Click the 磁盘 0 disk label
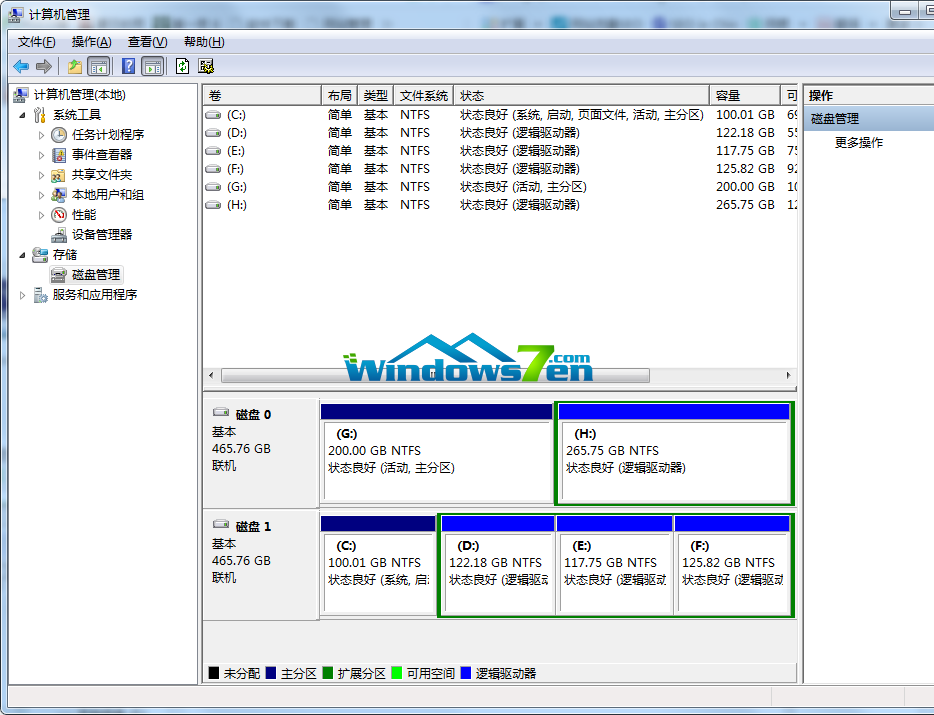This screenshot has height=715, width=934. click(x=253, y=414)
